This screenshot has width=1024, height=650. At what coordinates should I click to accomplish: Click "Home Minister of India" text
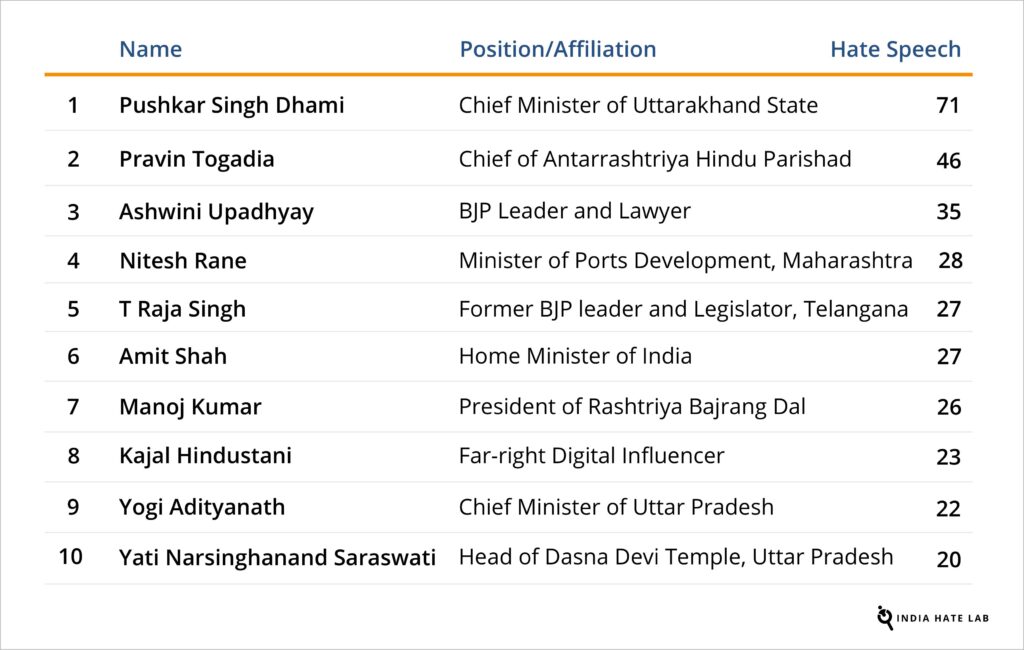point(575,356)
